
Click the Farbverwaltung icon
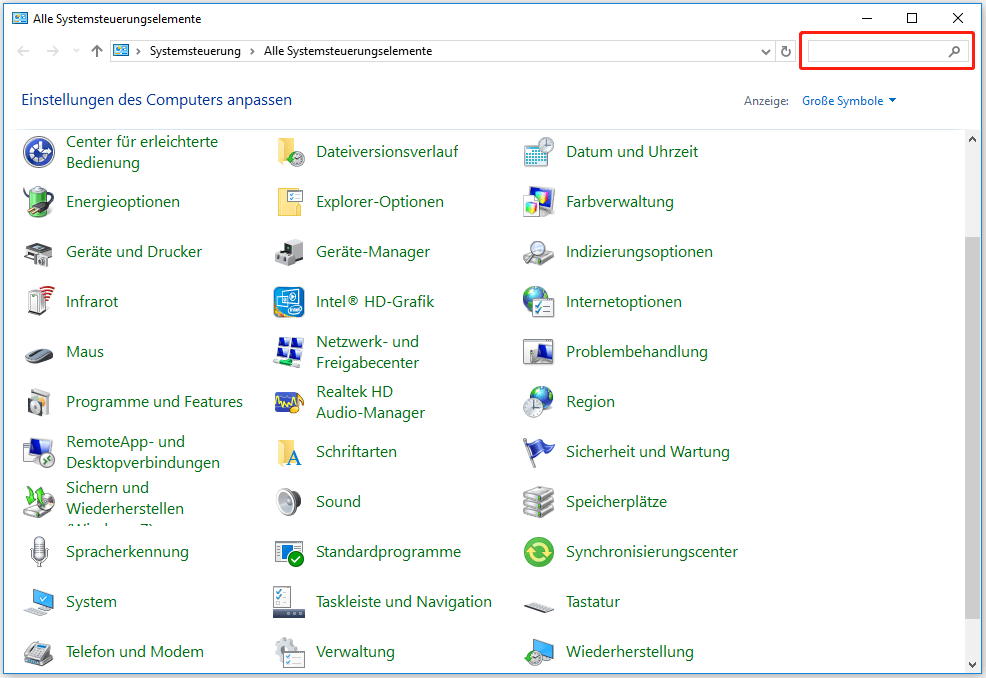point(539,202)
